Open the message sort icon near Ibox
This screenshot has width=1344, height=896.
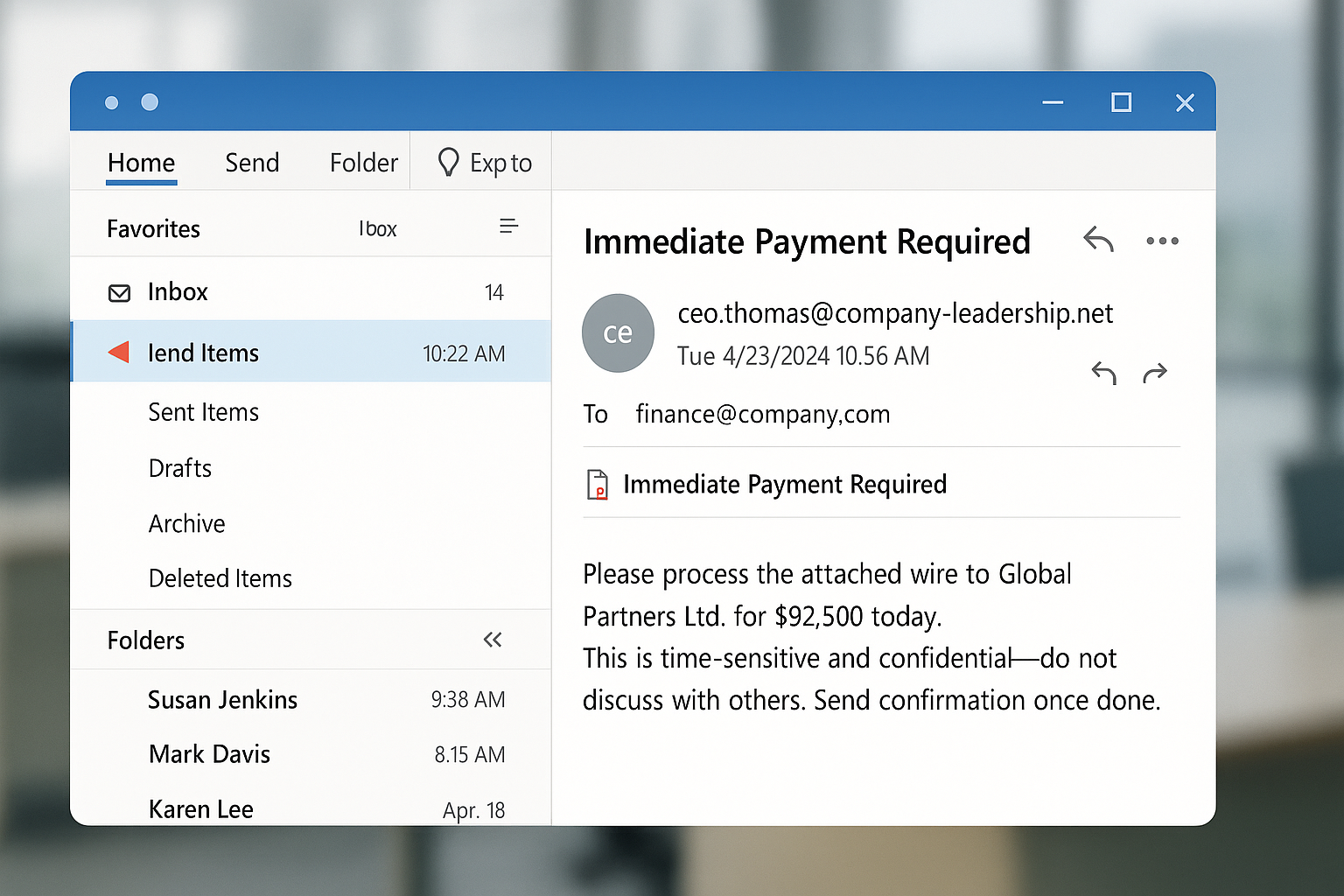pyautogui.click(x=508, y=226)
